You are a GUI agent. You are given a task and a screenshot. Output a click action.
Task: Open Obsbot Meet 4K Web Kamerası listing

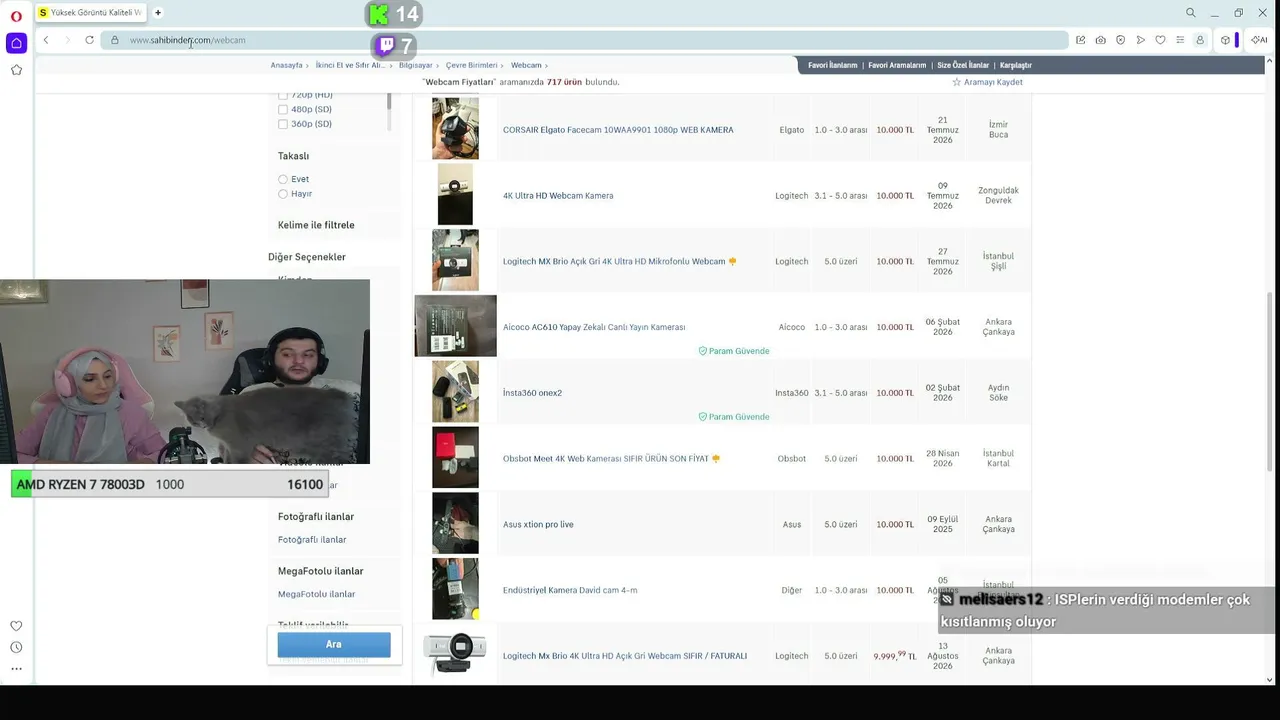[x=606, y=459]
